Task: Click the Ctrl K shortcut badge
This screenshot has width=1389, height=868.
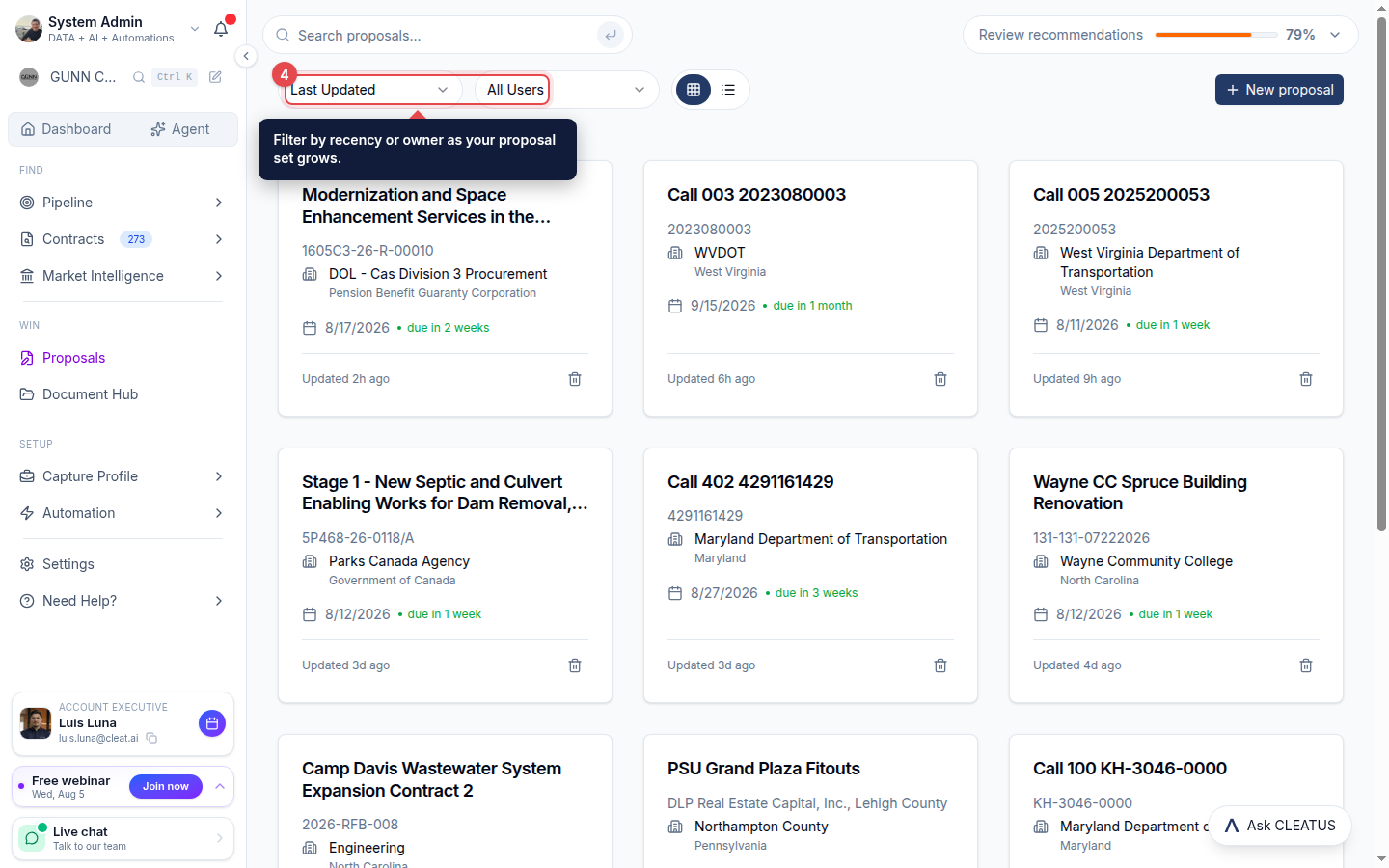Action: click(175, 77)
